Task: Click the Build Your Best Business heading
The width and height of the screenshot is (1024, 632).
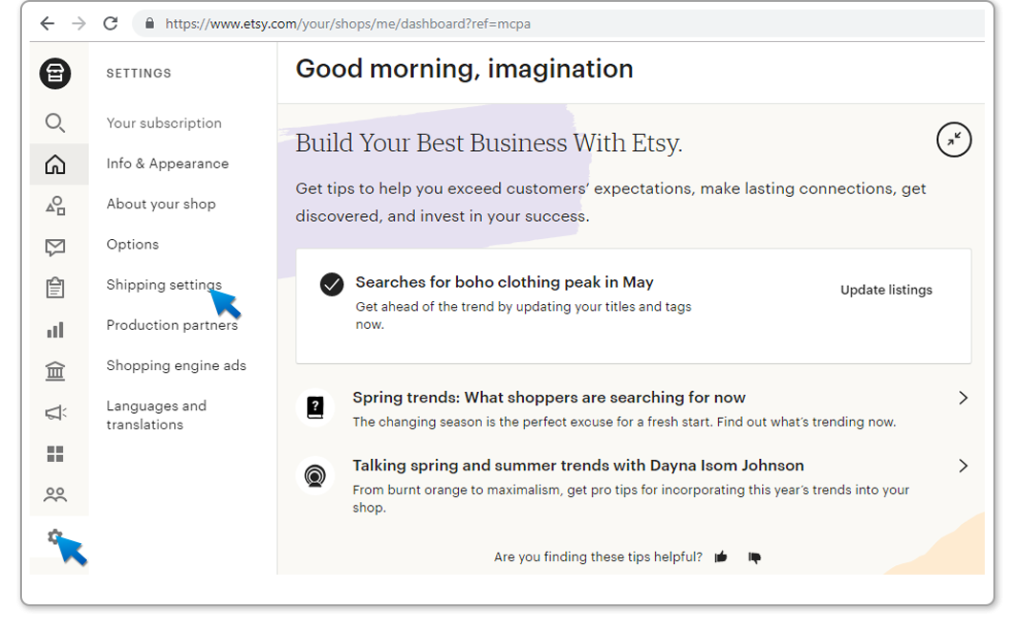Action: [x=488, y=143]
